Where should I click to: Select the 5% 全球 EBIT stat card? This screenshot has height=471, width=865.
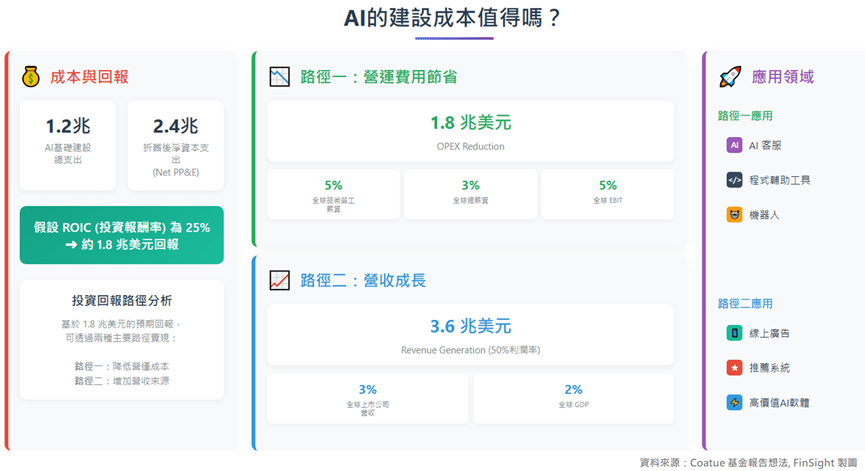tap(607, 193)
